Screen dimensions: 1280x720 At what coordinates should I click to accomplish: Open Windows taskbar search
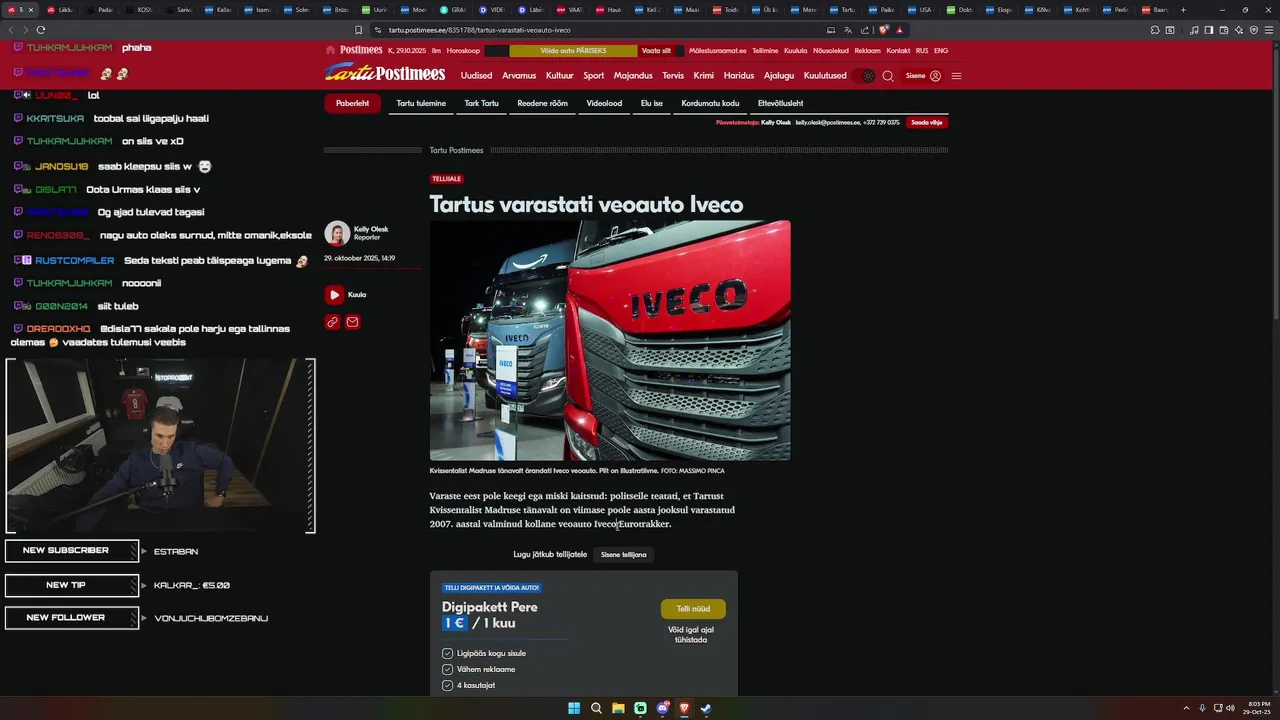pyautogui.click(x=596, y=708)
